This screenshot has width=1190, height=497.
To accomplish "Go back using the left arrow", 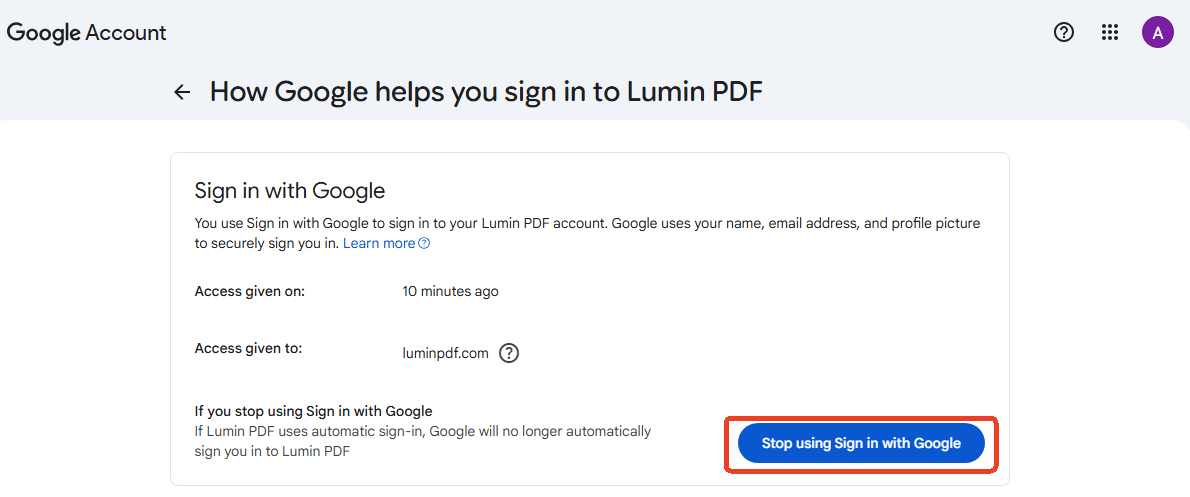I will (x=181, y=92).
